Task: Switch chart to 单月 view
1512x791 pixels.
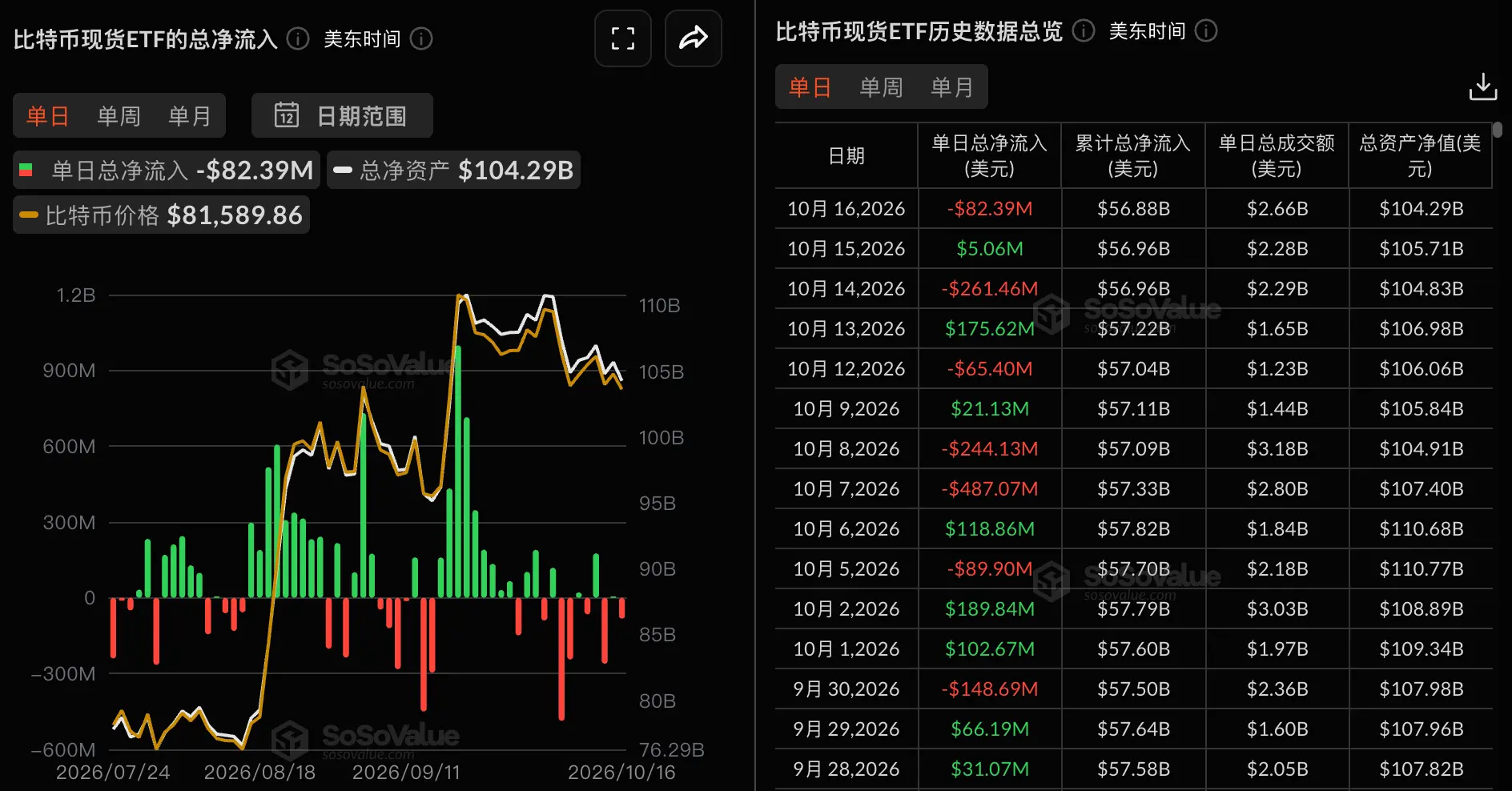Action: pyautogui.click(x=189, y=116)
